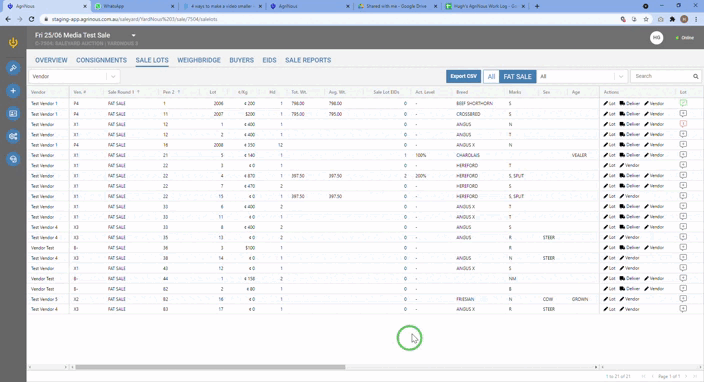Screen dimensions: 704x382
Task: Open the Buyers tab
Action: pyautogui.click(x=242, y=60)
